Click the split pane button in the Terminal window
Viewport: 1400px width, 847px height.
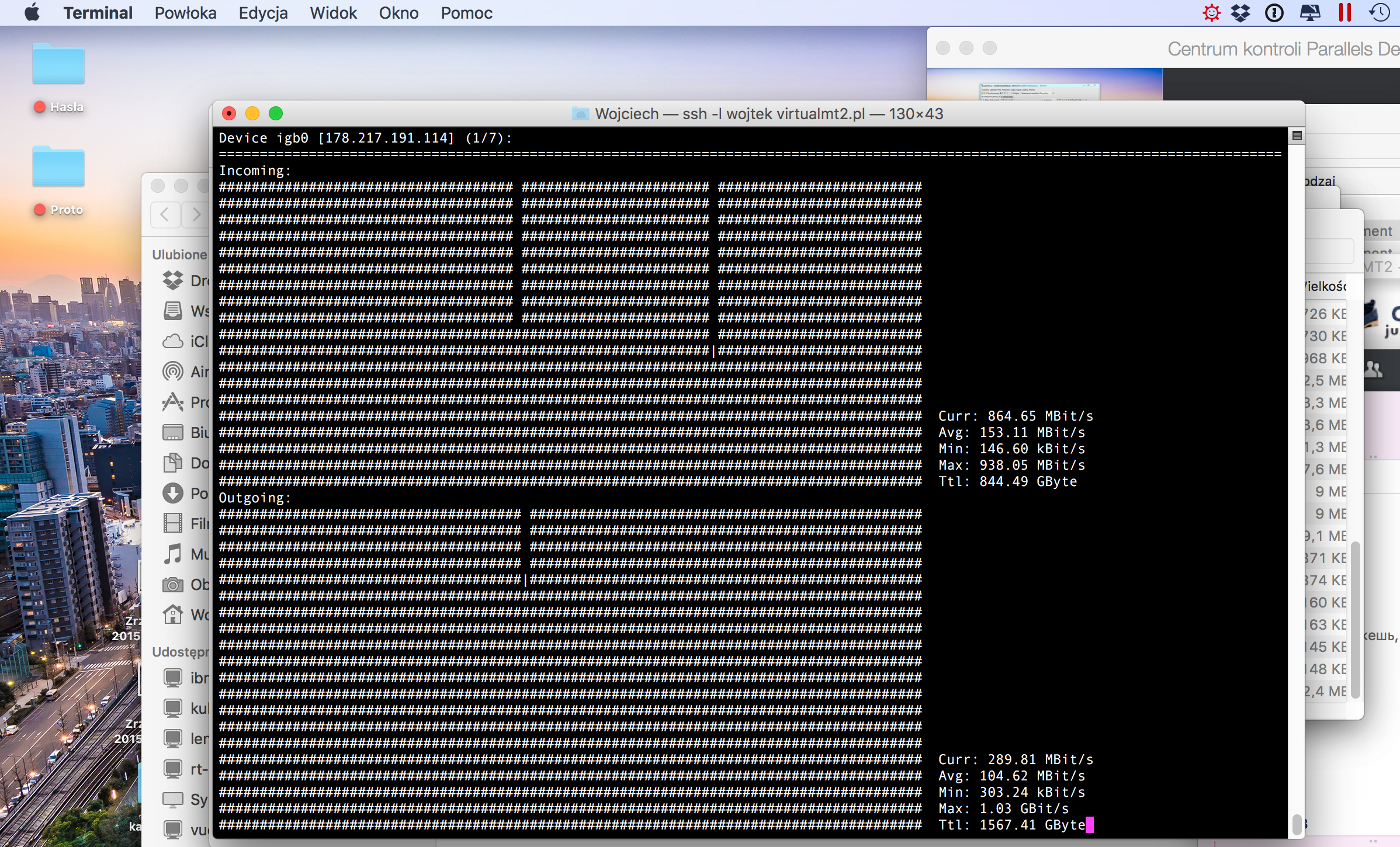[x=1297, y=136]
